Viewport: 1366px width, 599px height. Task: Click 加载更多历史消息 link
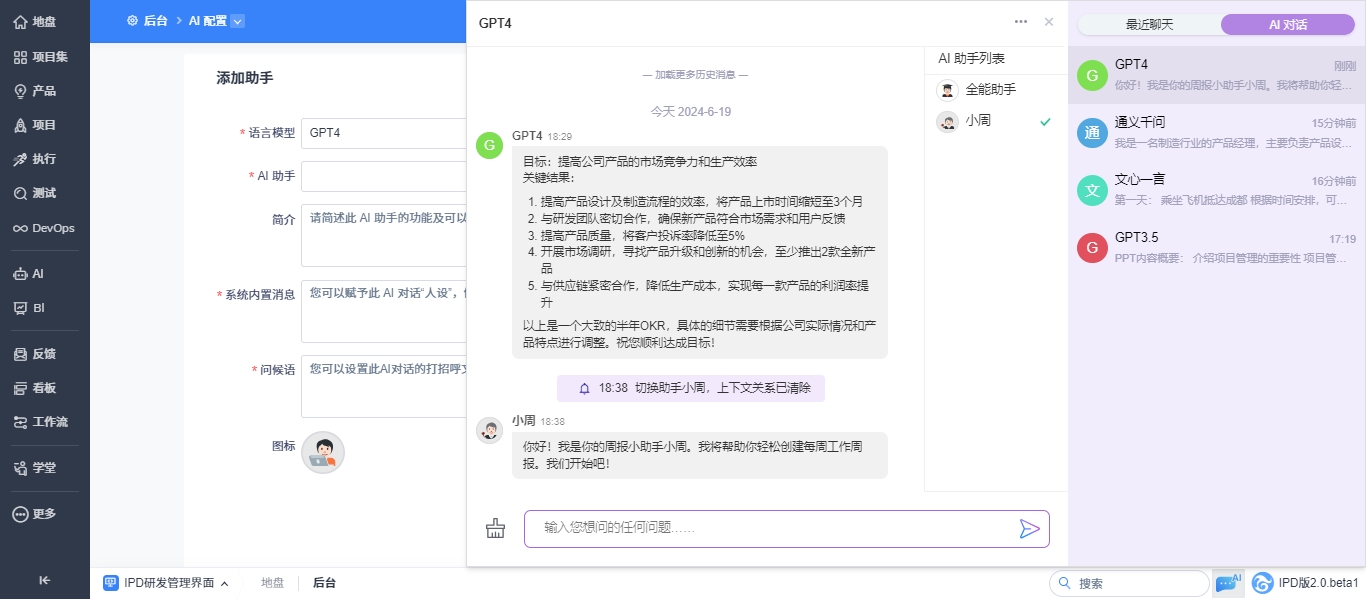[x=695, y=74]
